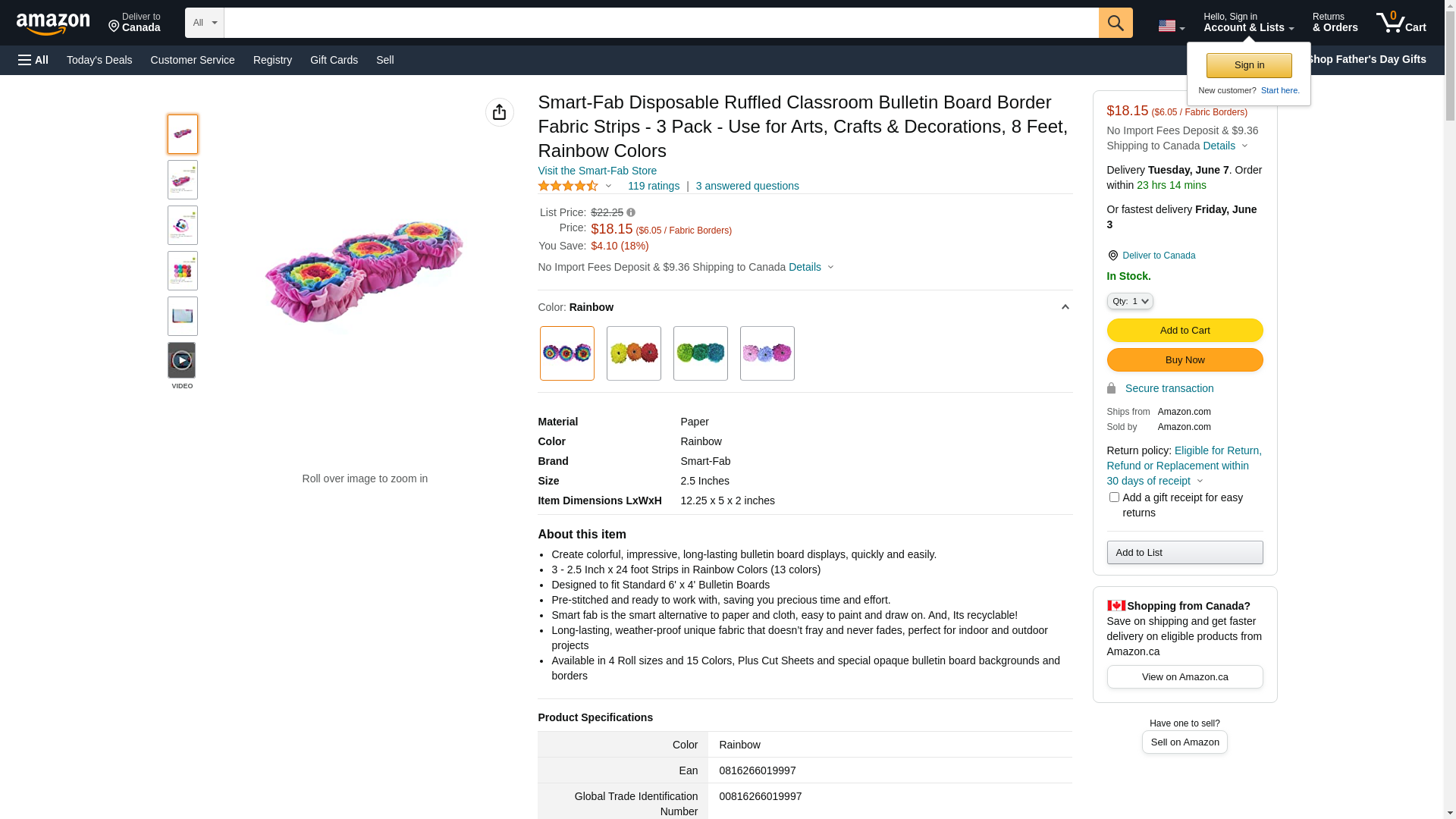Click the list price info icon
This screenshot has height=819, width=1456.
point(631,213)
